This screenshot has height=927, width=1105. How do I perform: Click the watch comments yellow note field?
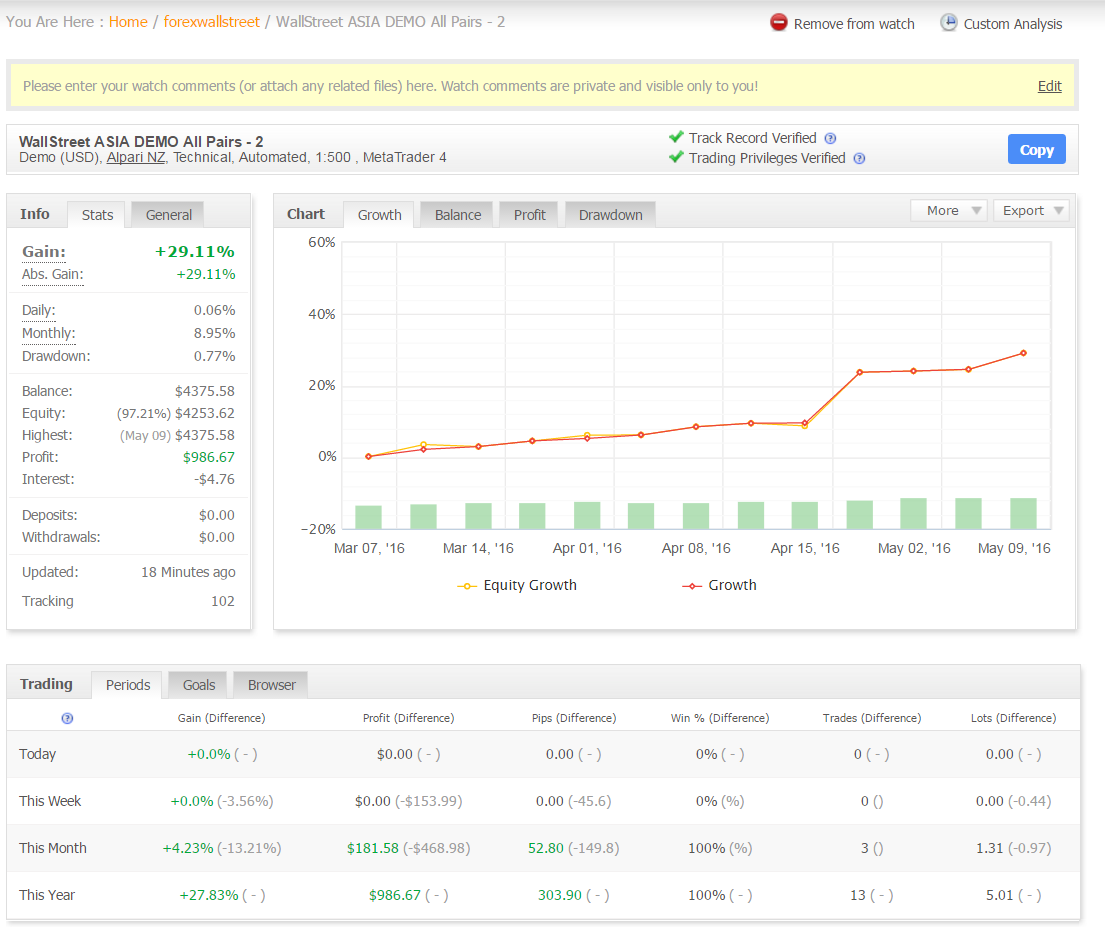pos(542,86)
